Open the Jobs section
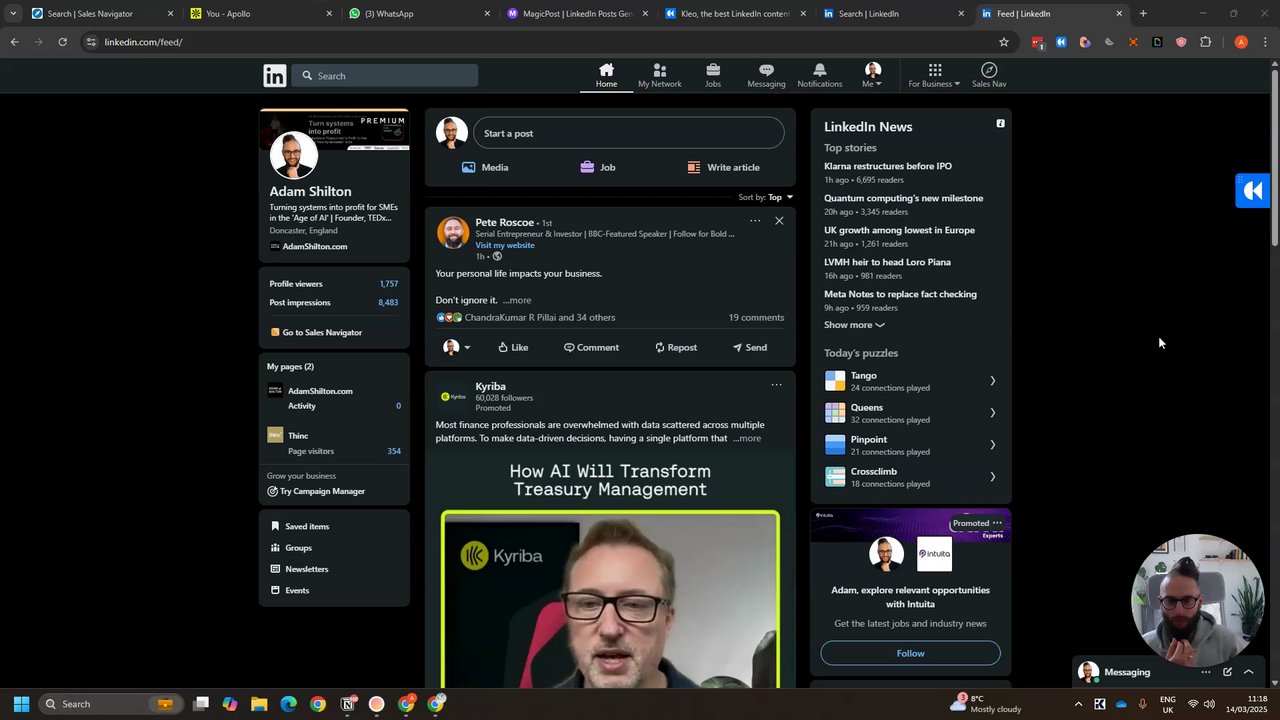The height and width of the screenshot is (720, 1280). pyautogui.click(x=713, y=76)
